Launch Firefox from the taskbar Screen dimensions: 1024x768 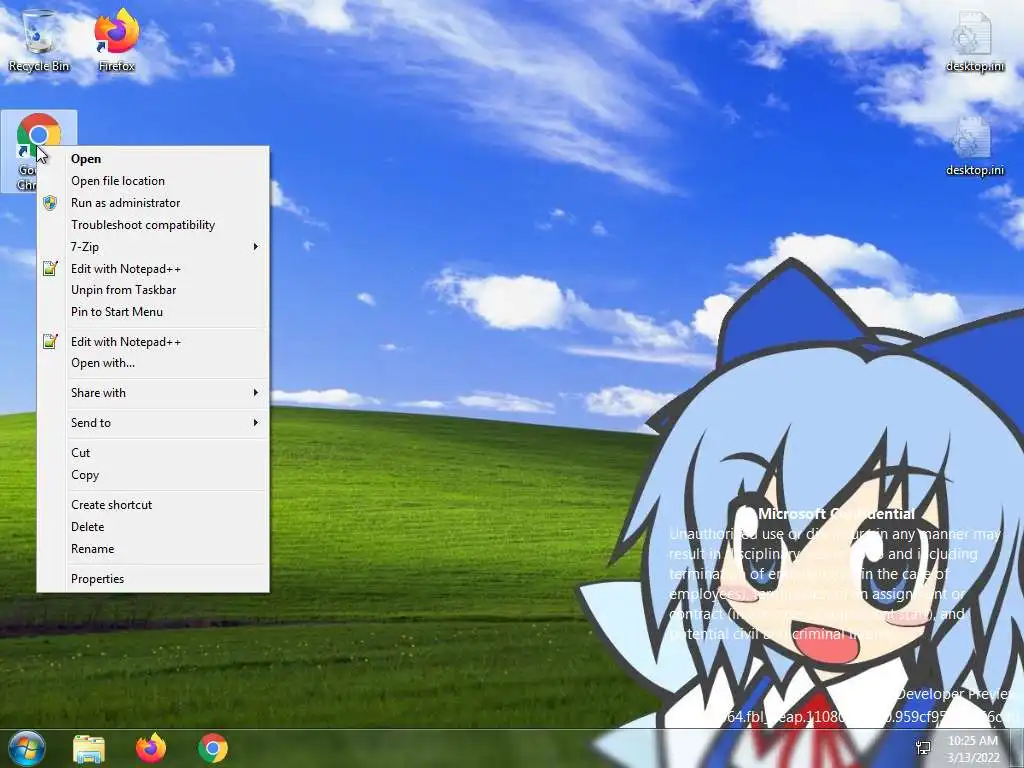click(151, 748)
